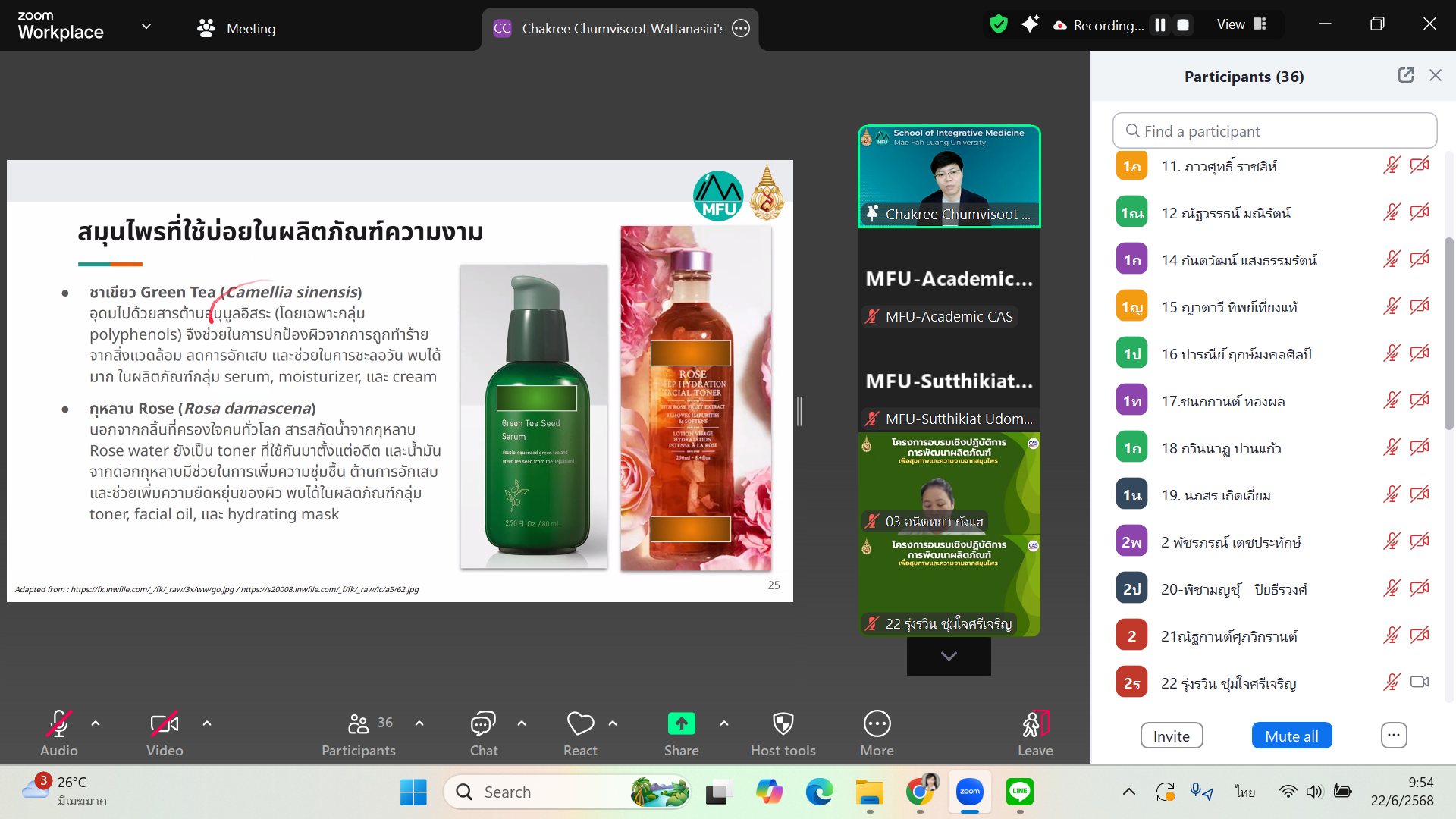
Task: Open the clock showing 9:54
Action: pos(1402,791)
